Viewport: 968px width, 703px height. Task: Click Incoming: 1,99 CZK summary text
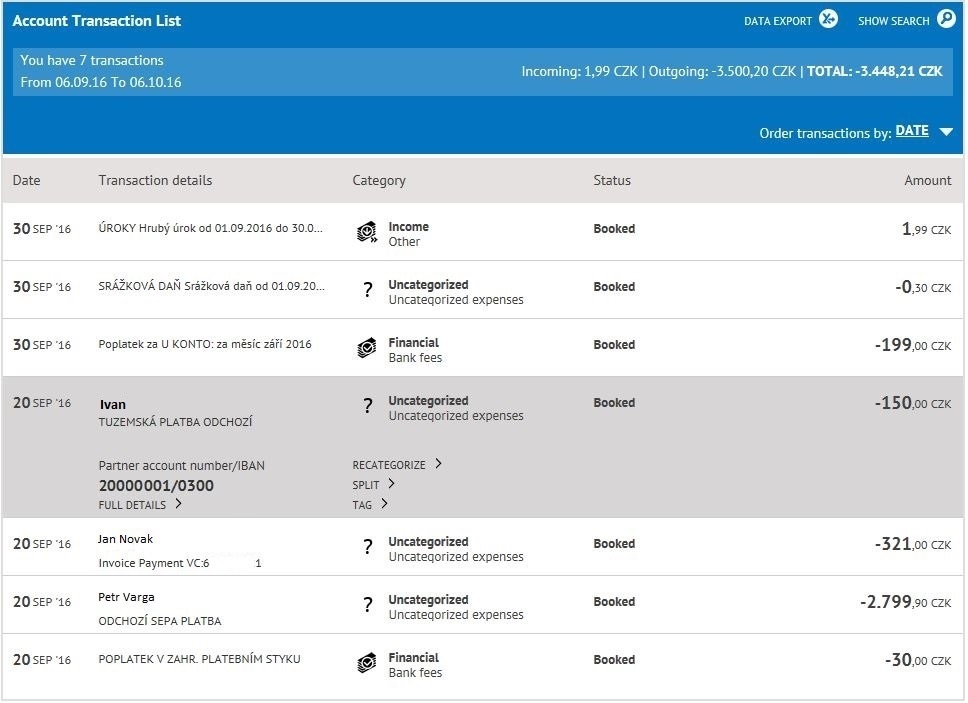click(580, 72)
